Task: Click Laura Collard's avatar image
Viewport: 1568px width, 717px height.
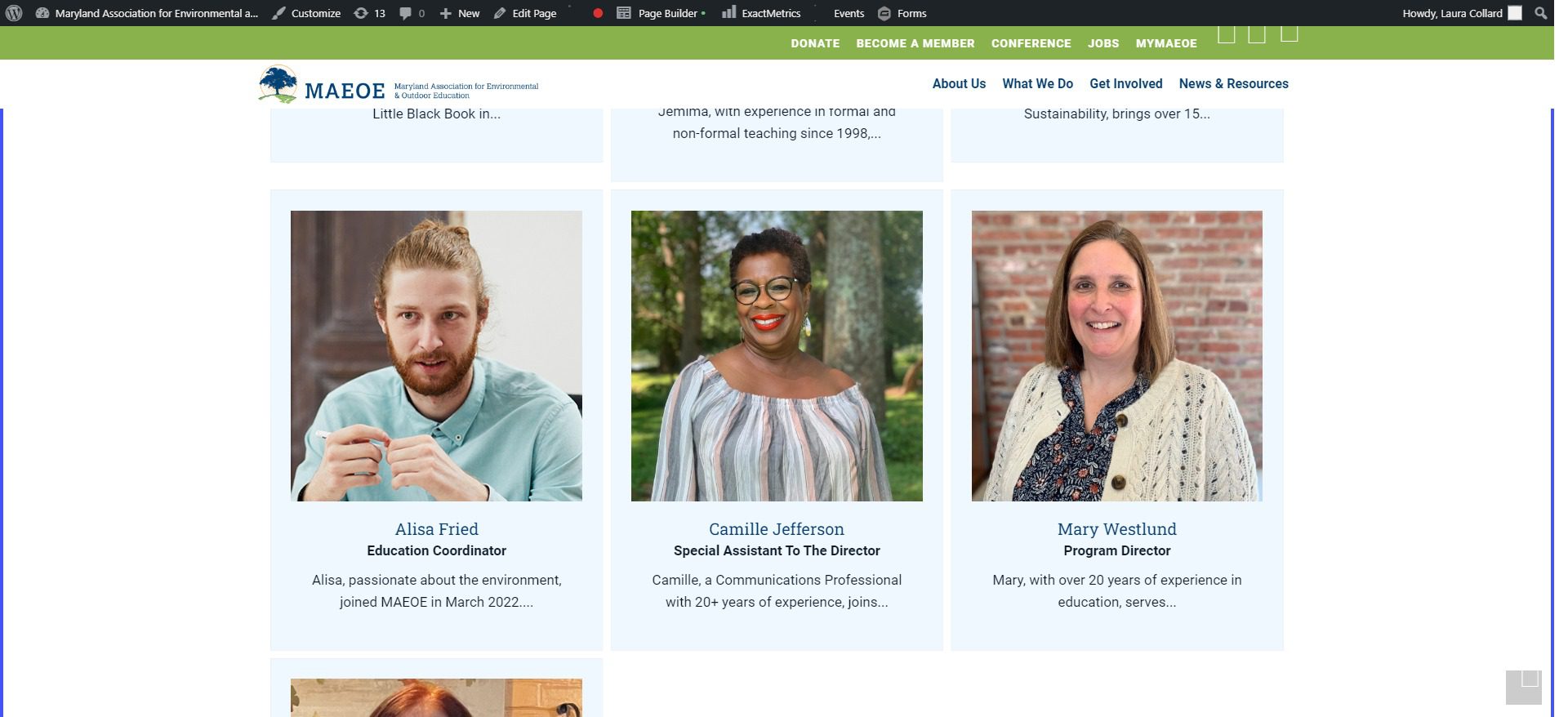Action: pyautogui.click(x=1515, y=13)
